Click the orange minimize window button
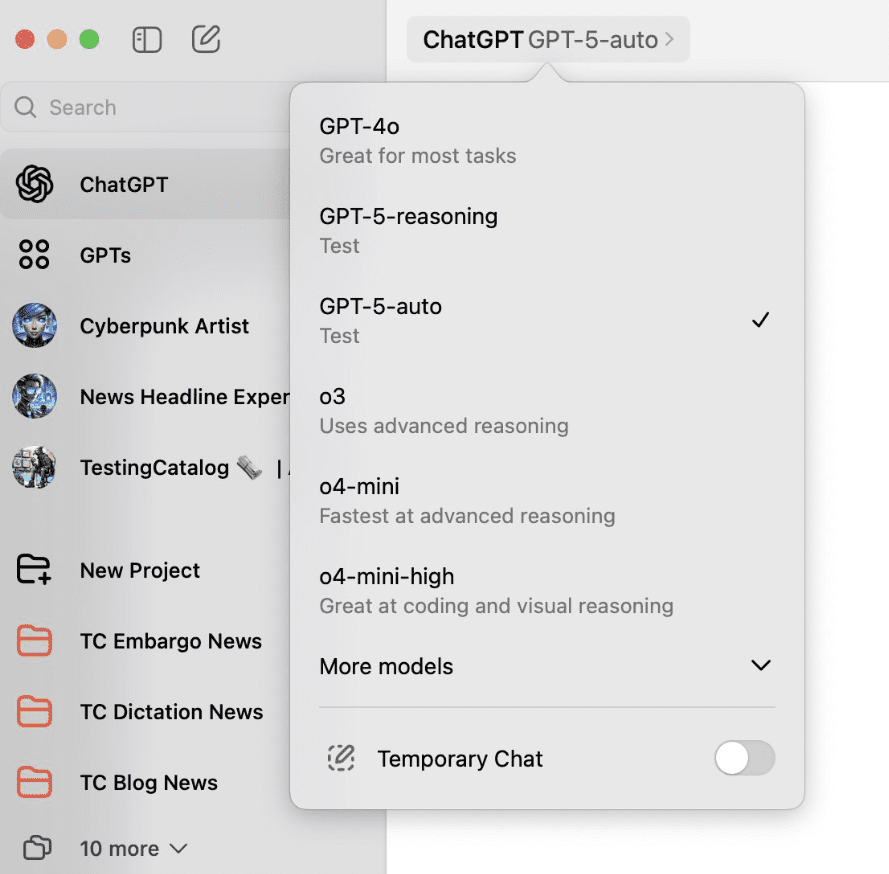 click(x=57, y=40)
